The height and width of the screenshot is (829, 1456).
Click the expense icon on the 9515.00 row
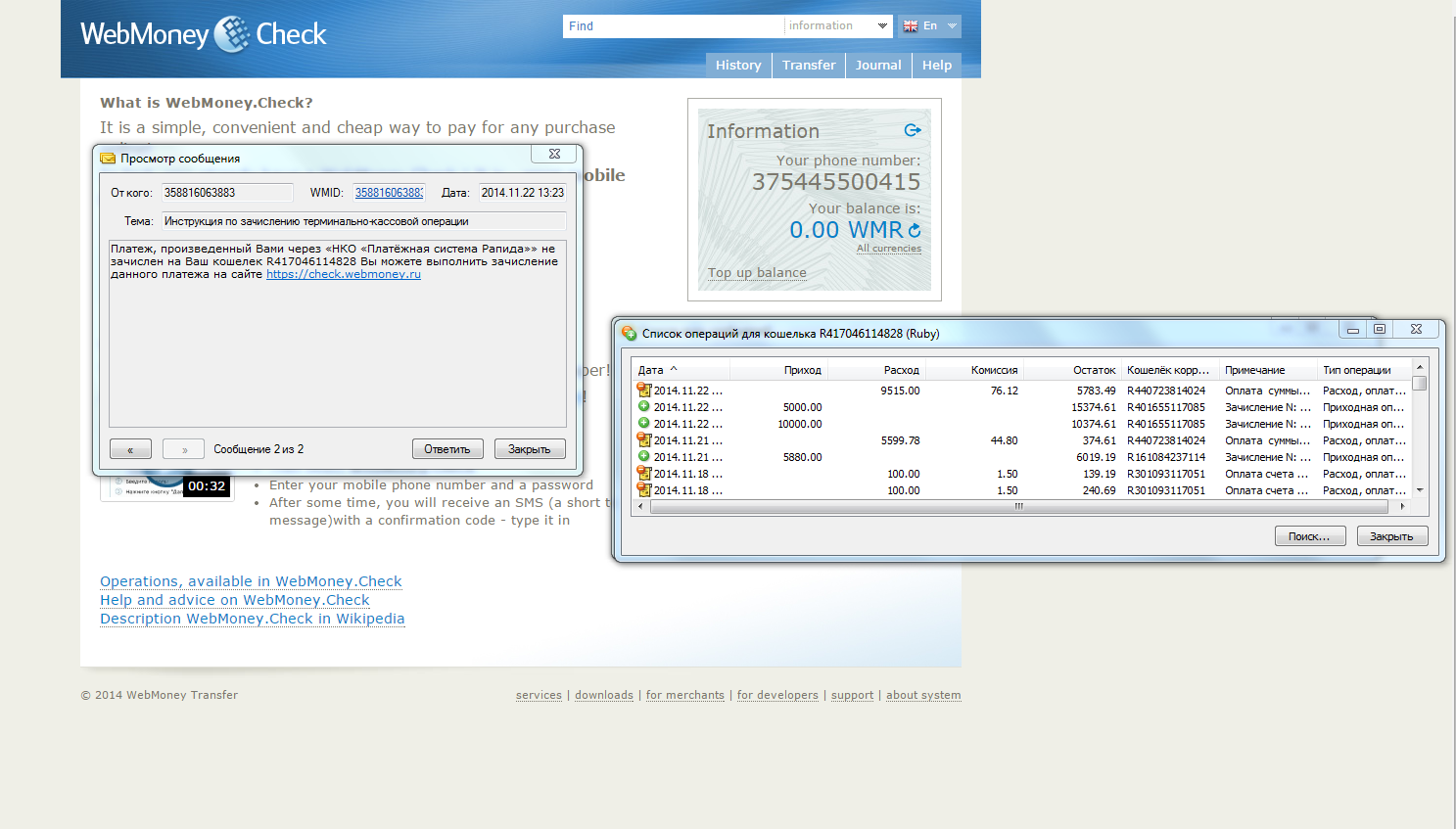[643, 391]
